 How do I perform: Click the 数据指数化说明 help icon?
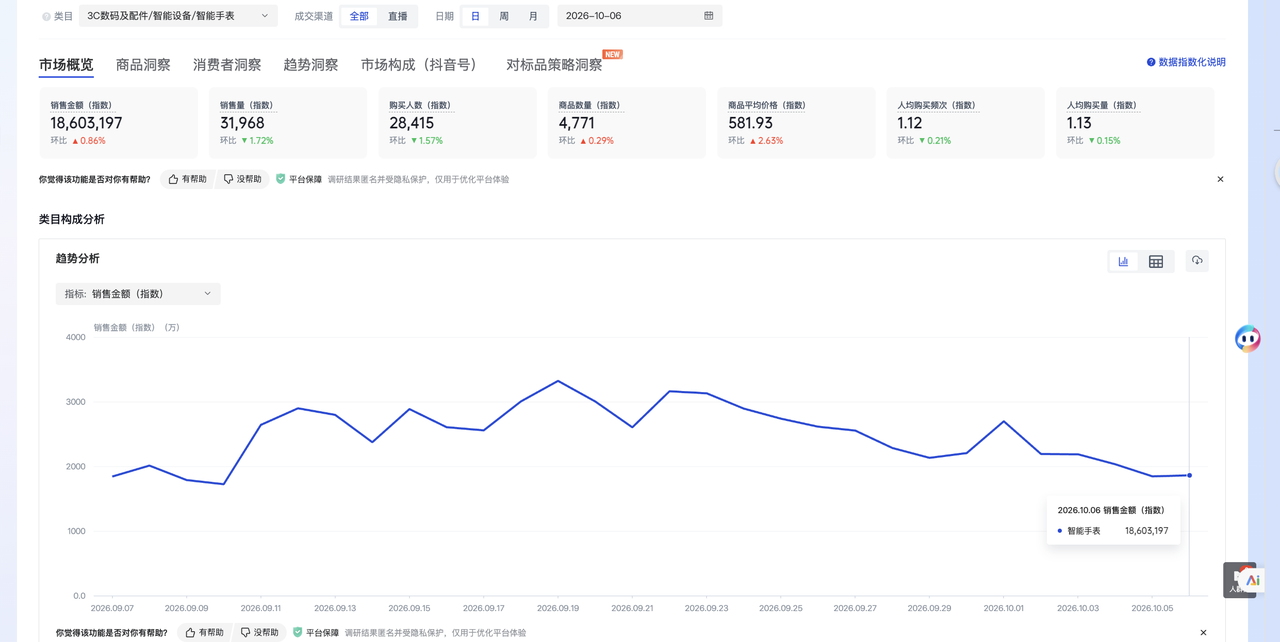pos(1151,62)
